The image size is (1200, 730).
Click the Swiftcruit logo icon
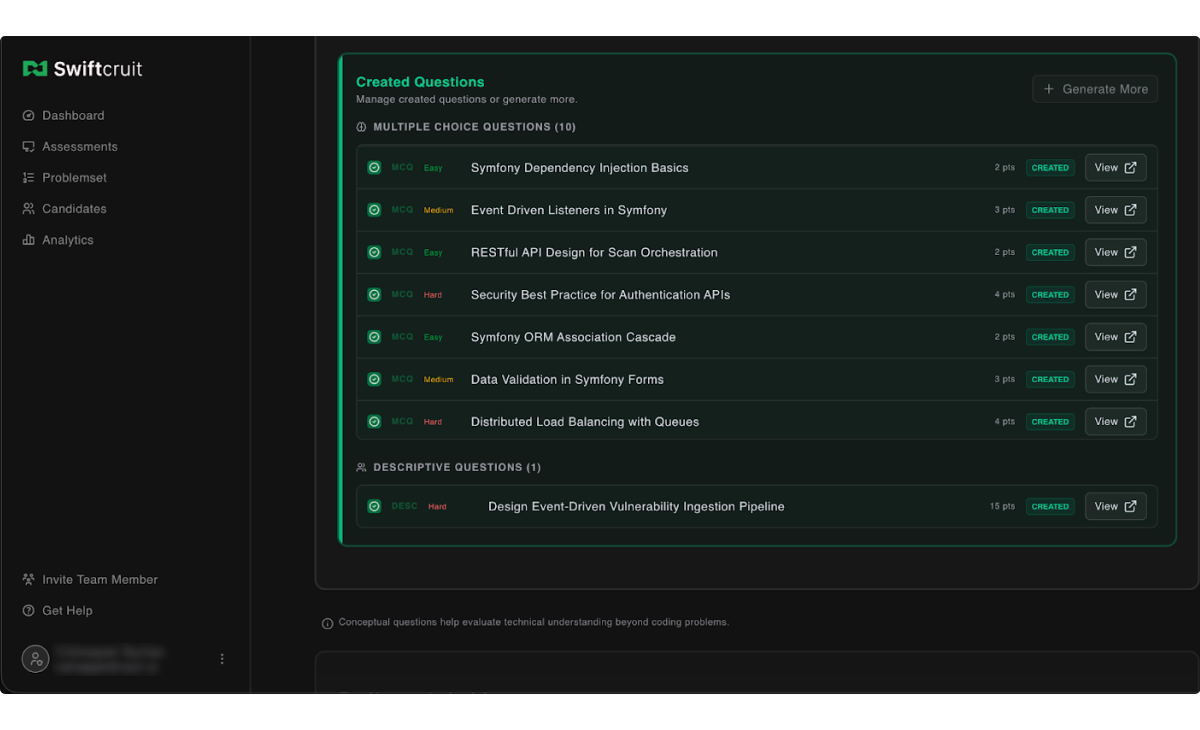click(x=35, y=69)
